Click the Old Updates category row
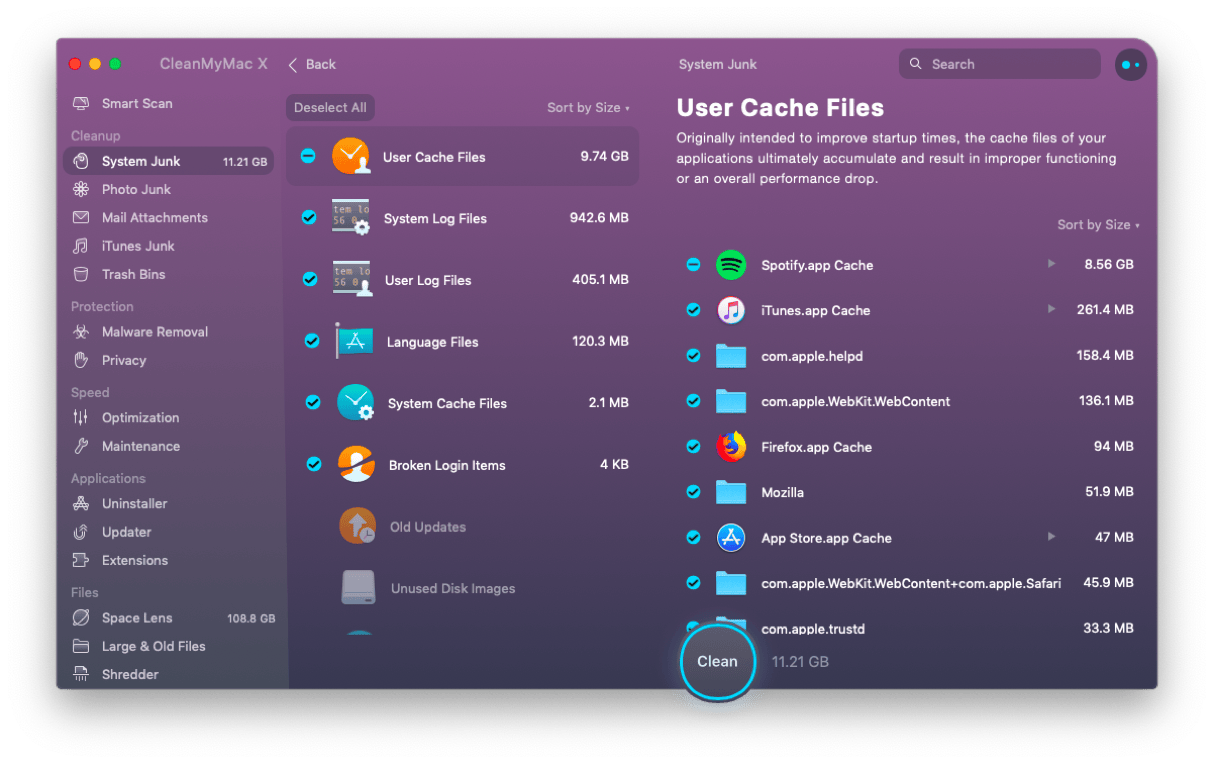 463,527
